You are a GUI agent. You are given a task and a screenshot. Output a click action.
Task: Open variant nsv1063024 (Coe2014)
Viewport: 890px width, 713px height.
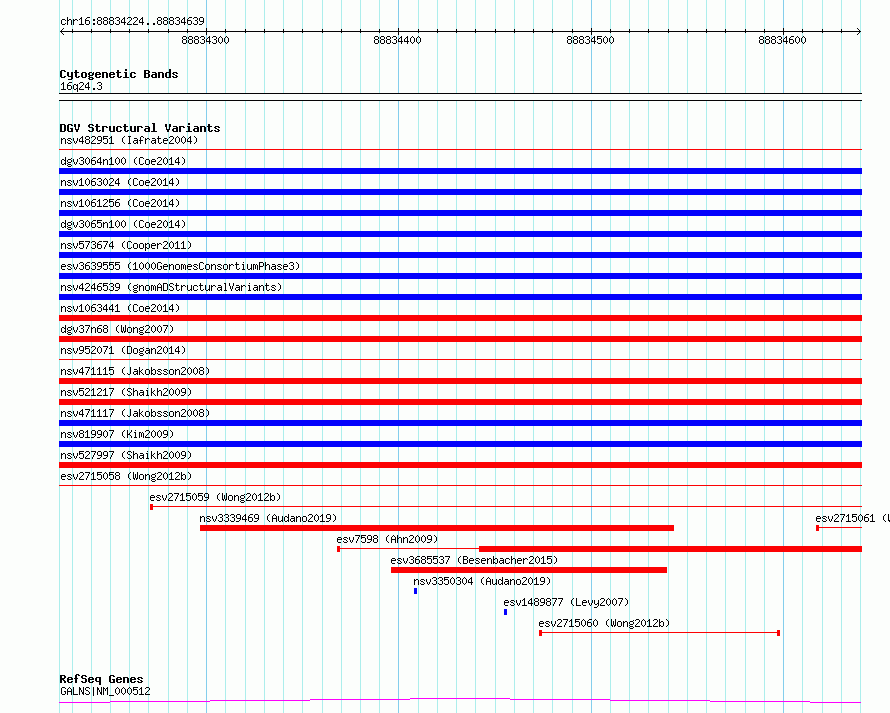[120, 182]
